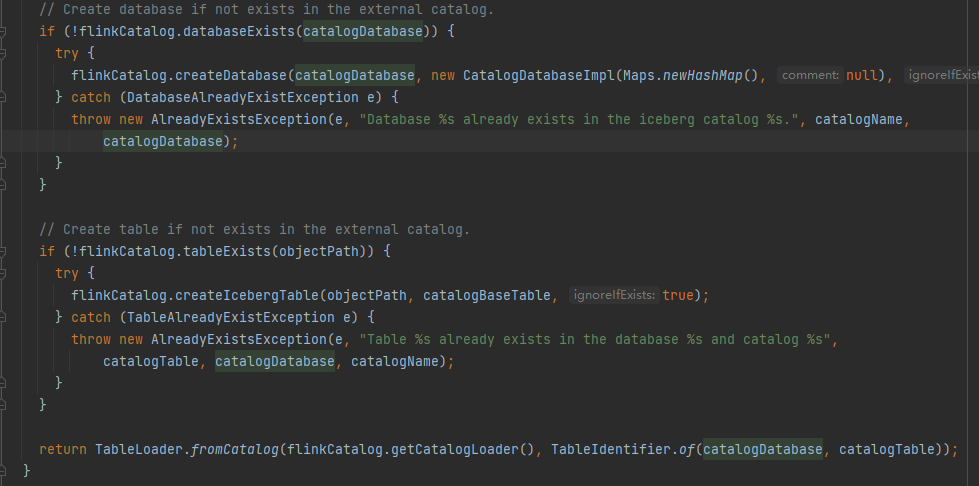Viewport: 979px width, 486px height.
Task: Click the createDatabase method call
Action: [230, 76]
